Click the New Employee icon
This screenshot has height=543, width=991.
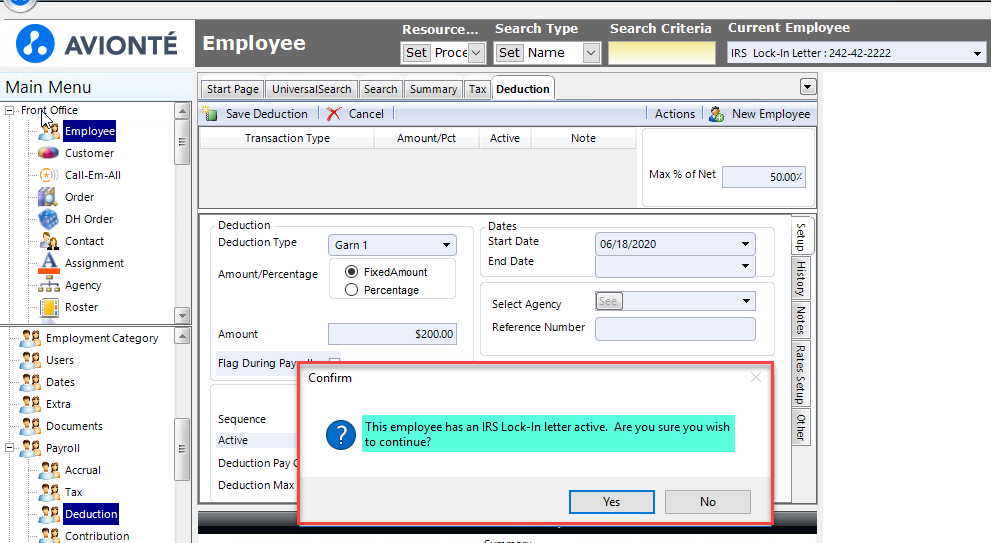coord(717,114)
